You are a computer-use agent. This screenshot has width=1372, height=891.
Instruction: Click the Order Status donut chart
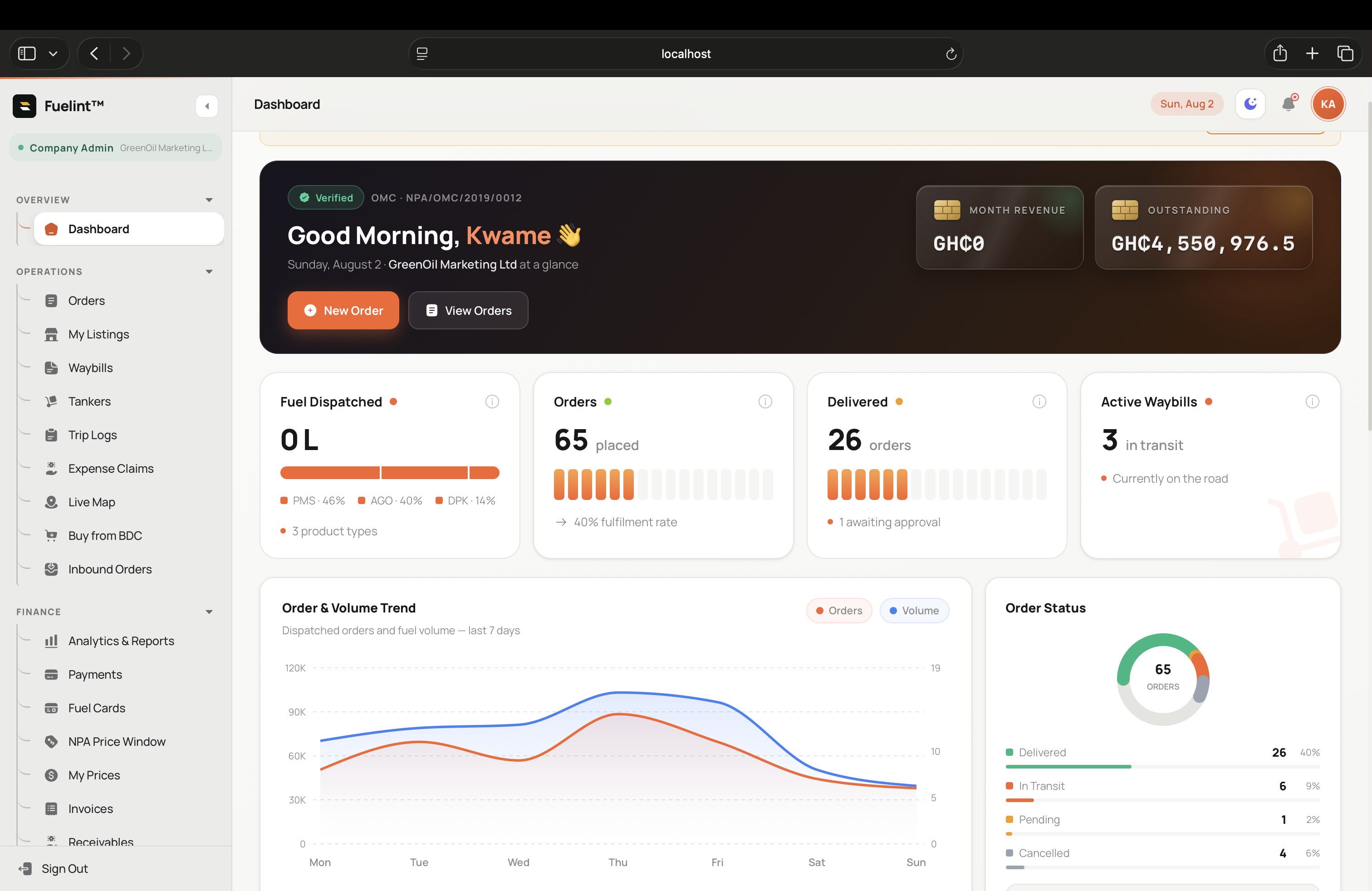point(1163,679)
